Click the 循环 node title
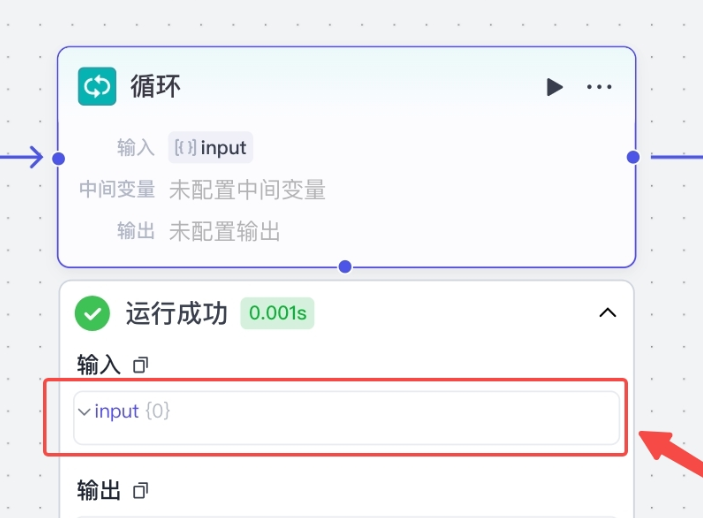Image resolution: width=703 pixels, height=518 pixels. (156, 87)
